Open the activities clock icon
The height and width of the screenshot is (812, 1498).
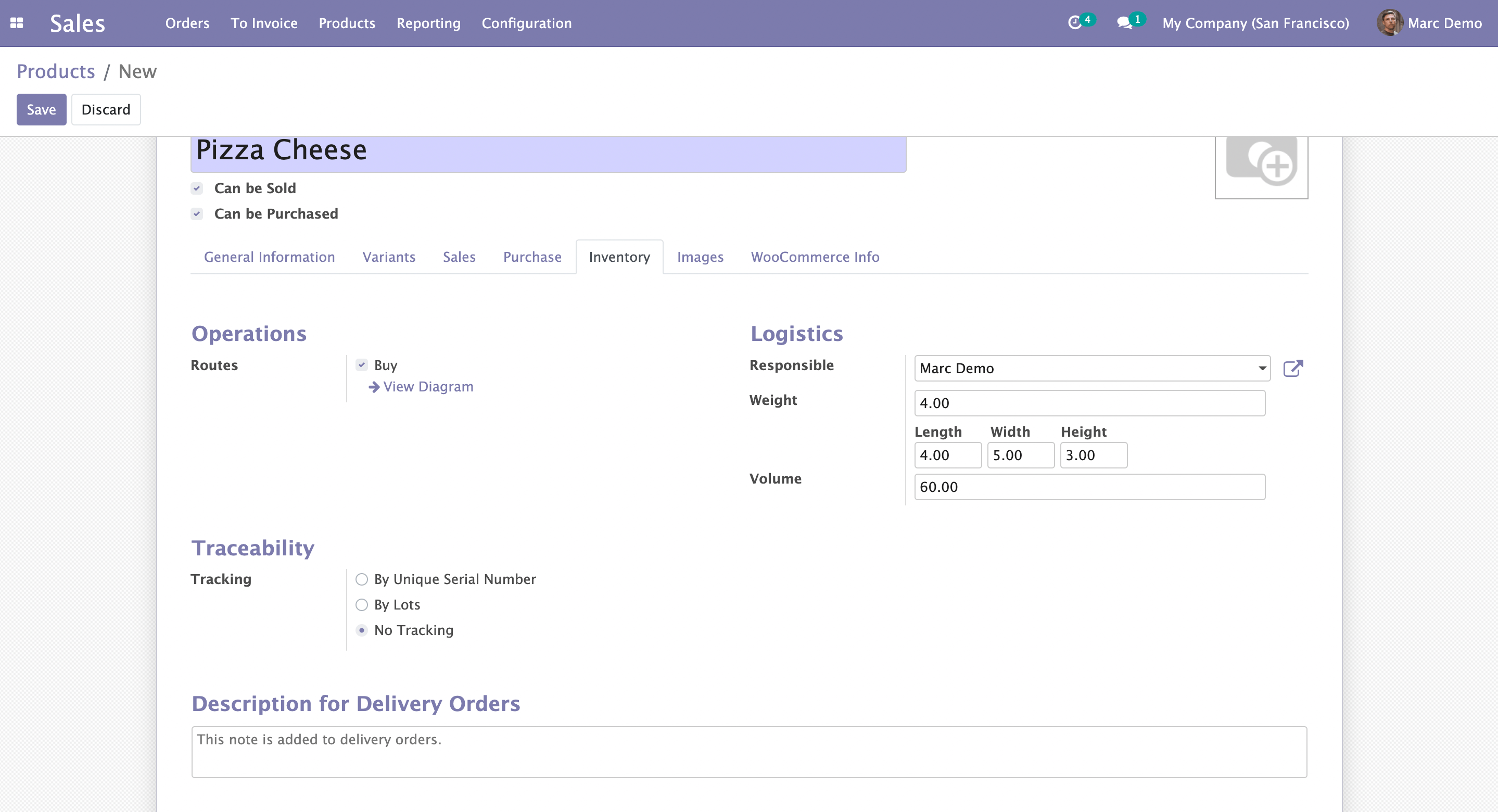[x=1075, y=23]
